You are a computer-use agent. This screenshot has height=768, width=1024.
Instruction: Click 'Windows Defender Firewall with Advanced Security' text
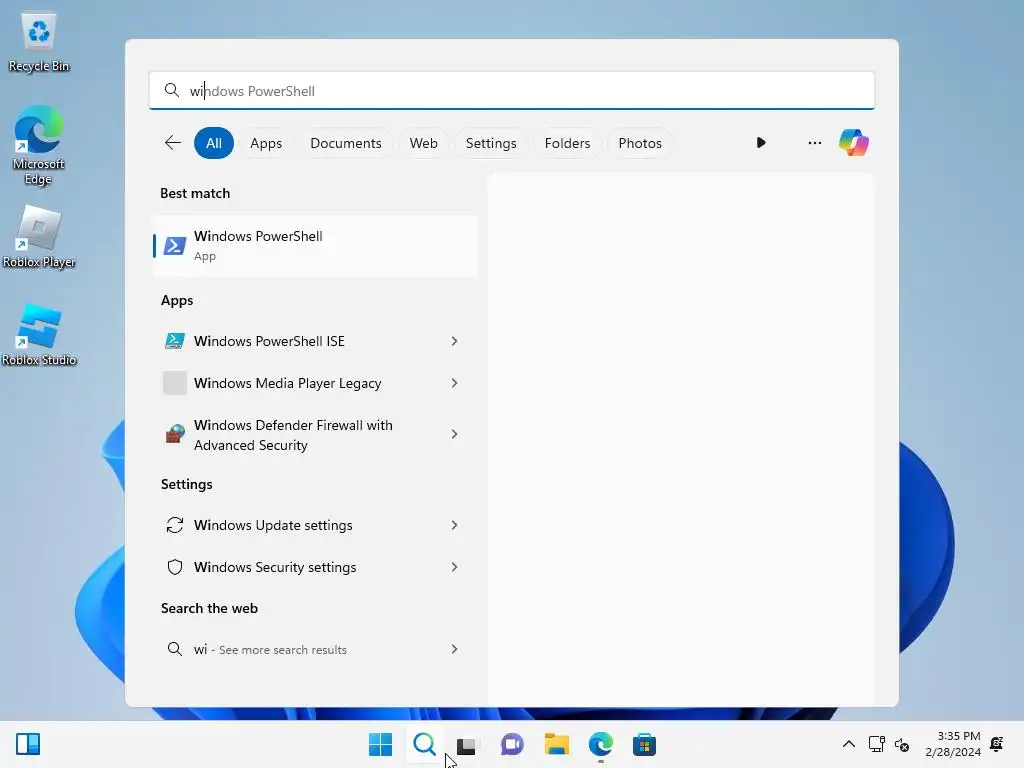[x=293, y=435]
